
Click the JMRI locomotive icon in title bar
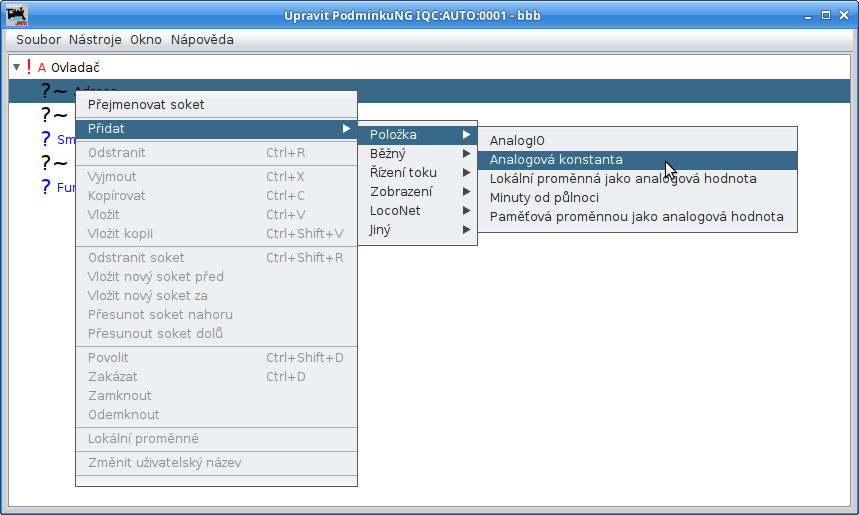[x=17, y=15]
